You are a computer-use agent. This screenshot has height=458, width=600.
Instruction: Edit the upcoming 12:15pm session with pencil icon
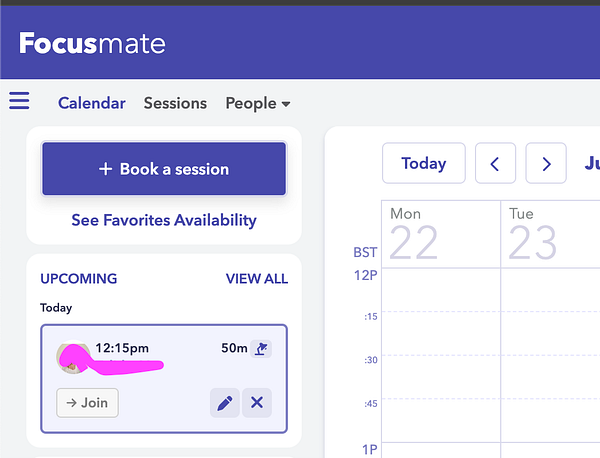[225, 403]
